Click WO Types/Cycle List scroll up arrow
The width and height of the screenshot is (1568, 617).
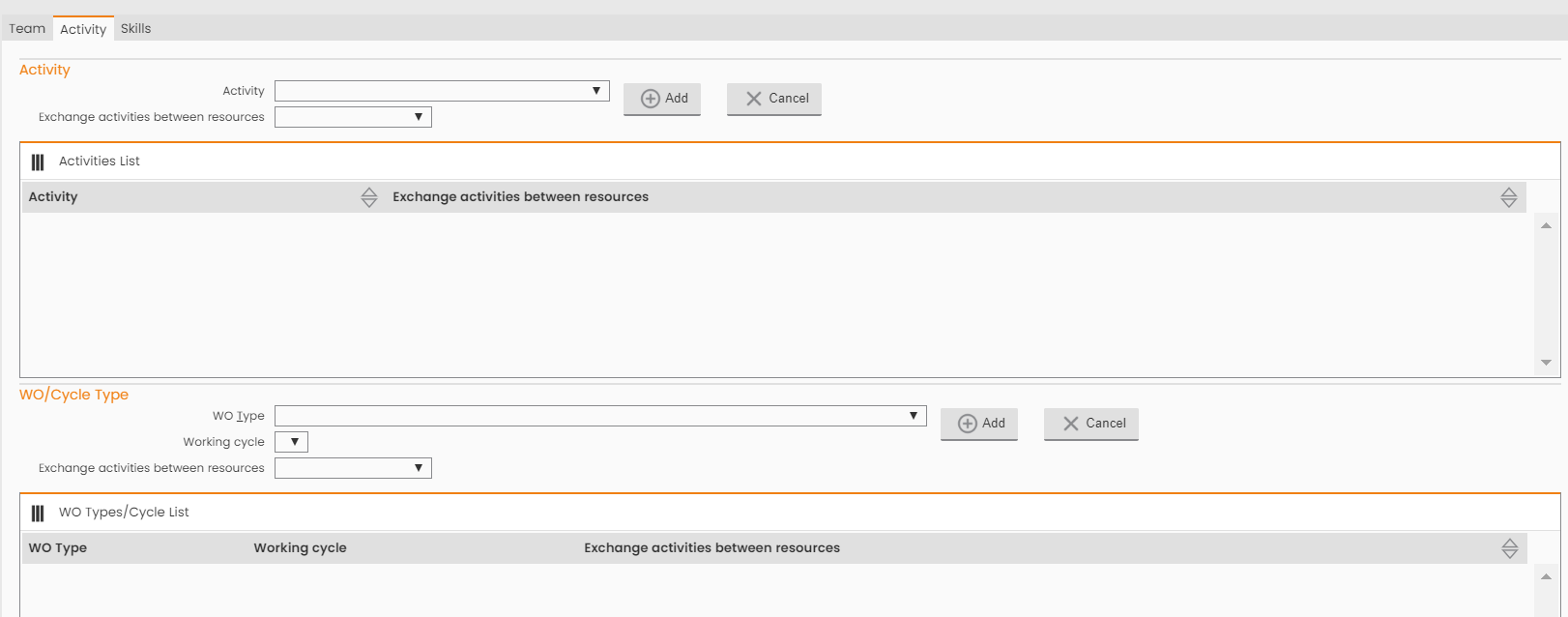pos(1546,576)
